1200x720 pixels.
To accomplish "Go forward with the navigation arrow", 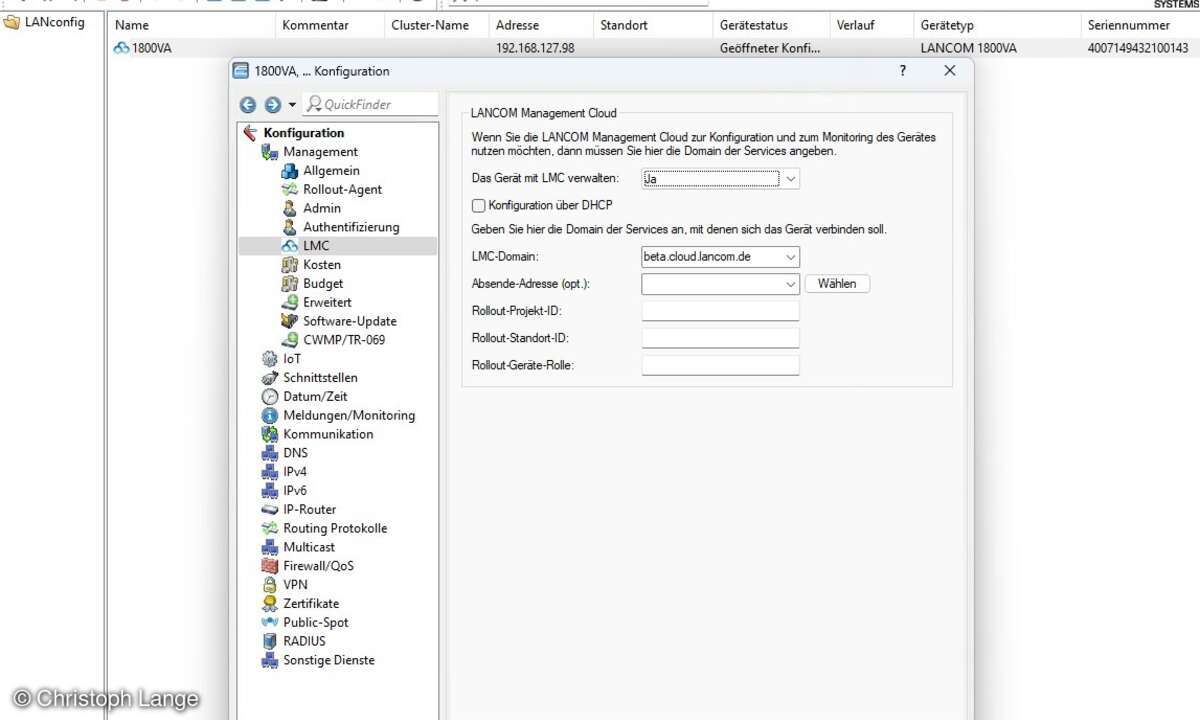I will coord(272,105).
